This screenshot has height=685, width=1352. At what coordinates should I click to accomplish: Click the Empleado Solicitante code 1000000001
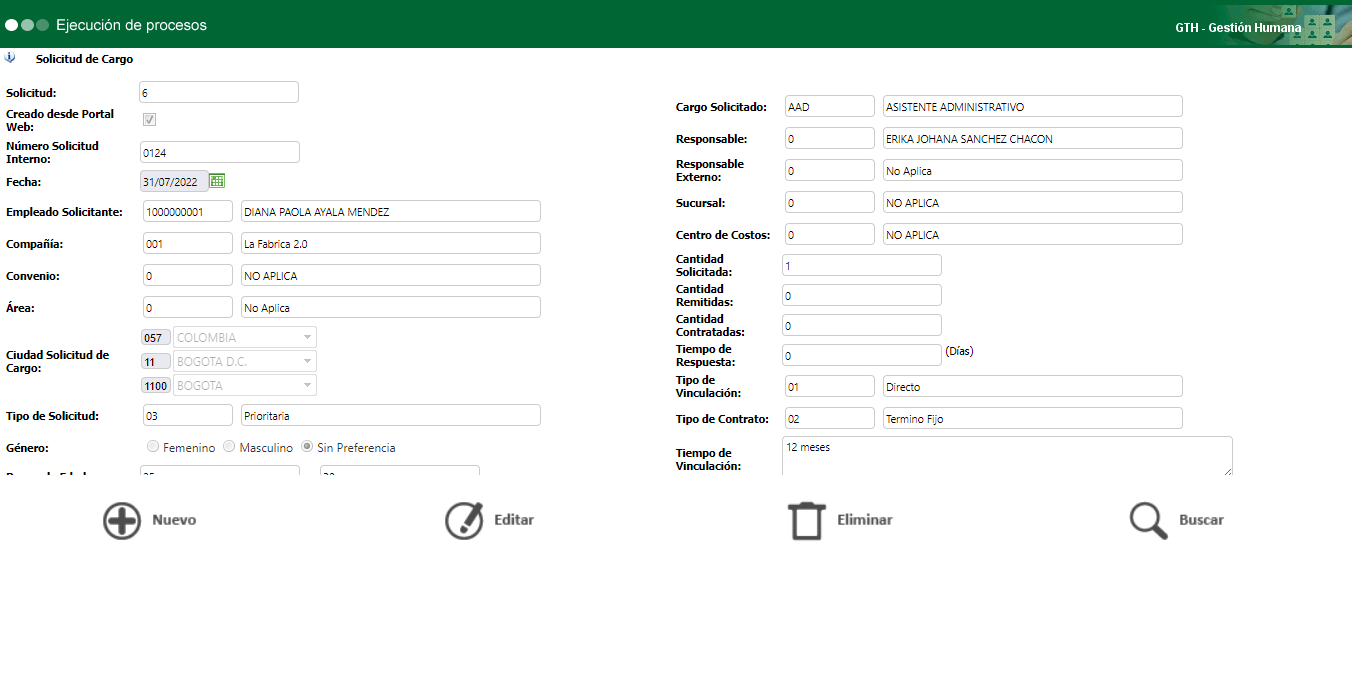(x=188, y=211)
